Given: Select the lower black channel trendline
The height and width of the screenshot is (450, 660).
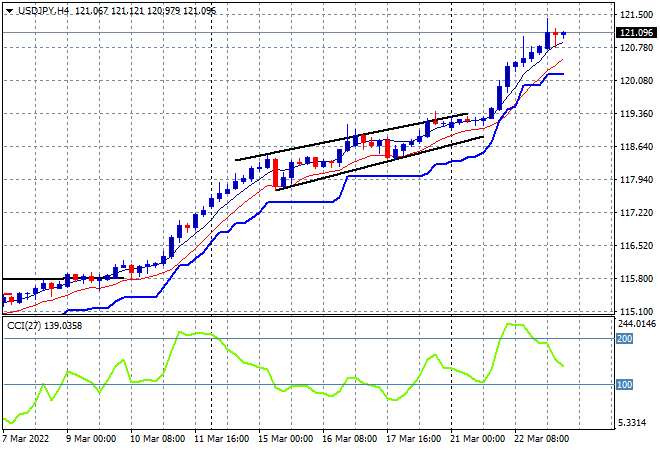Looking at the screenshot, I should coord(379,163).
